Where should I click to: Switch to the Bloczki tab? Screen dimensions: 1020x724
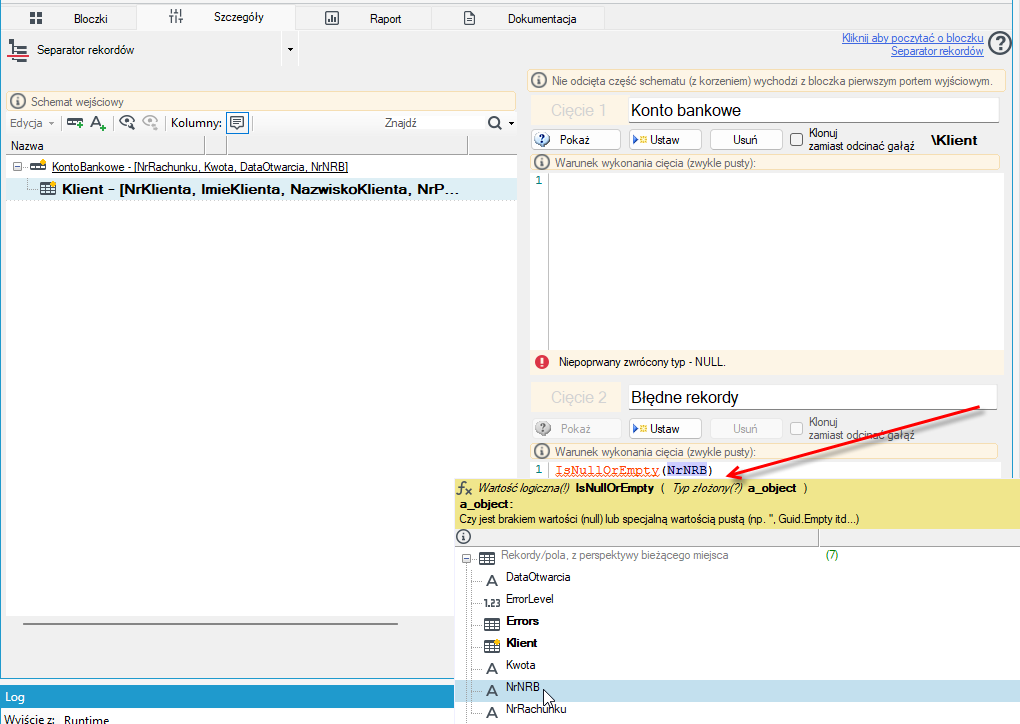coord(69,18)
